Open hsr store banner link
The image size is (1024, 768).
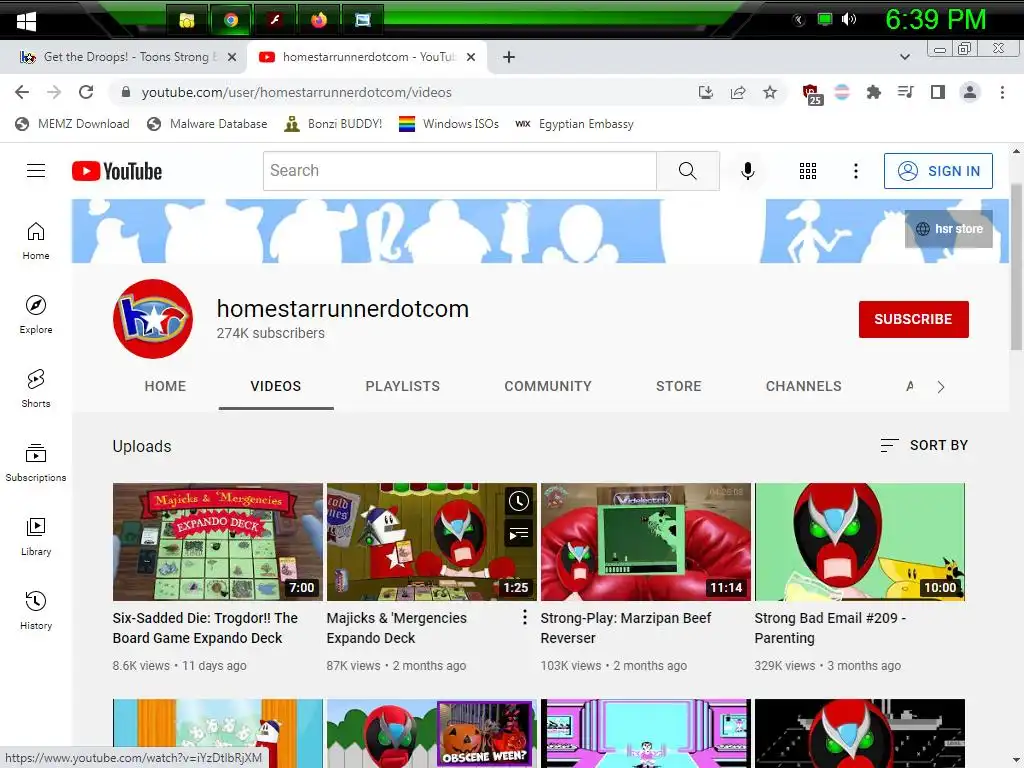pos(949,229)
